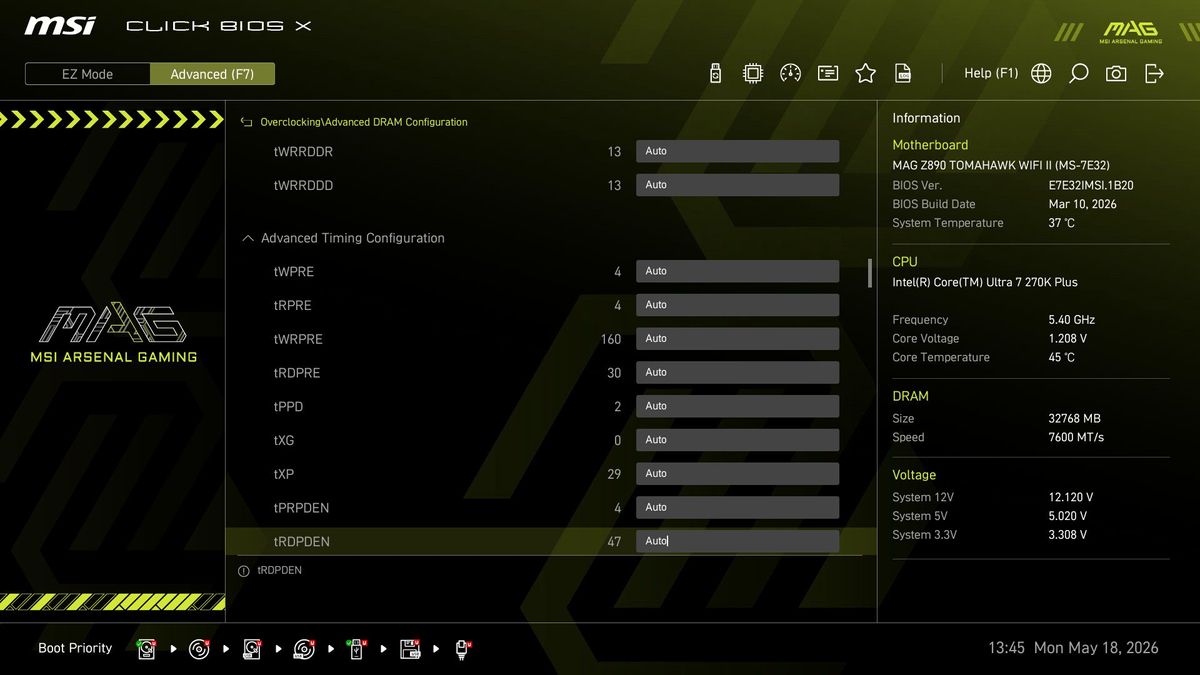
Task: Click the back arrow beside the breadcrumb path
Action: [x=247, y=122]
